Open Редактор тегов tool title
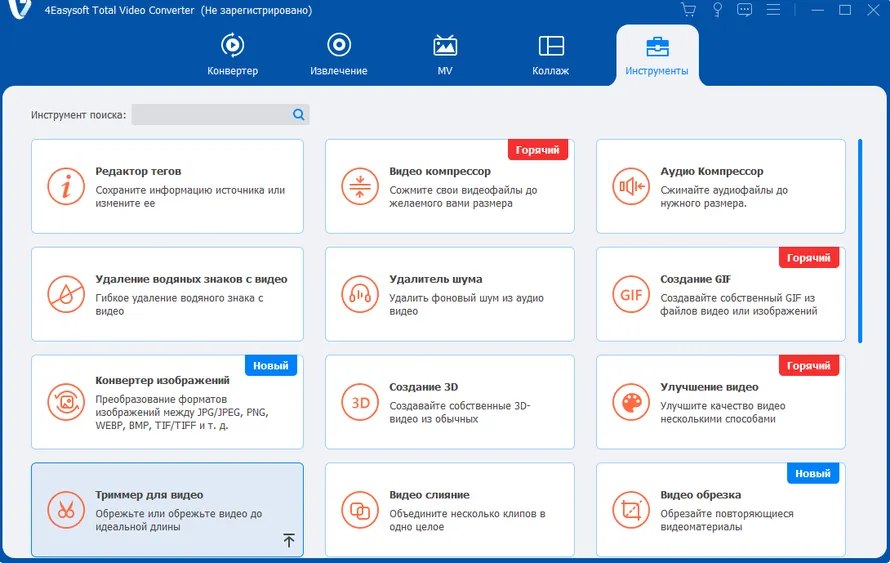 click(138, 171)
